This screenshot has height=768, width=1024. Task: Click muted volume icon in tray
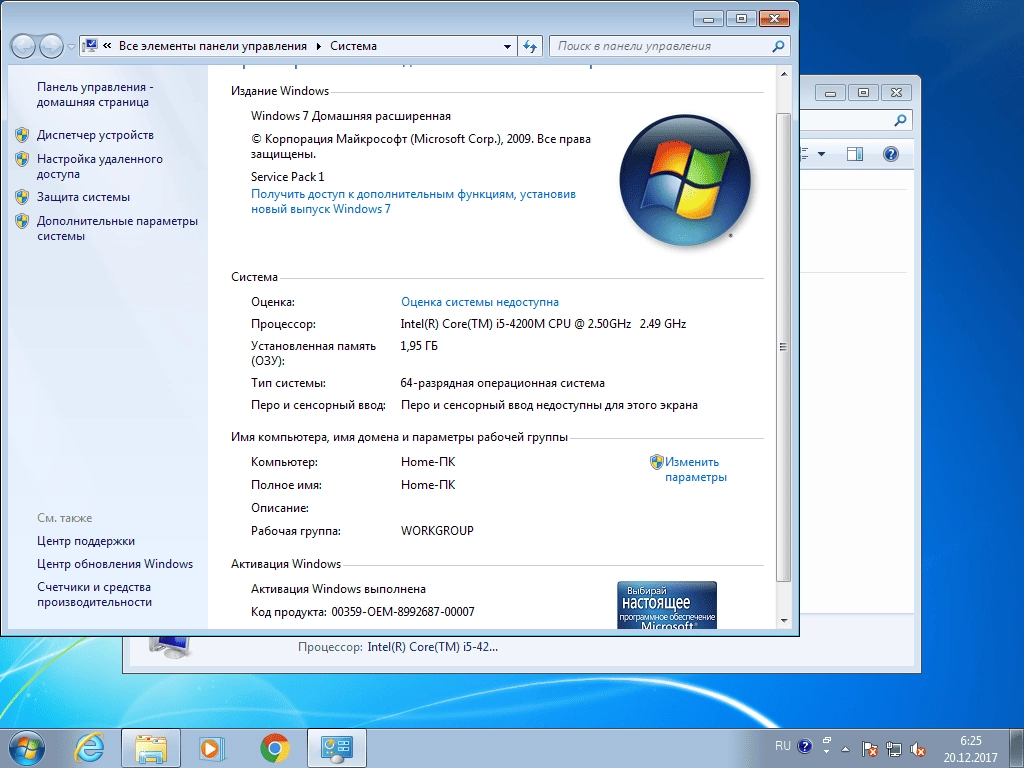(918, 749)
